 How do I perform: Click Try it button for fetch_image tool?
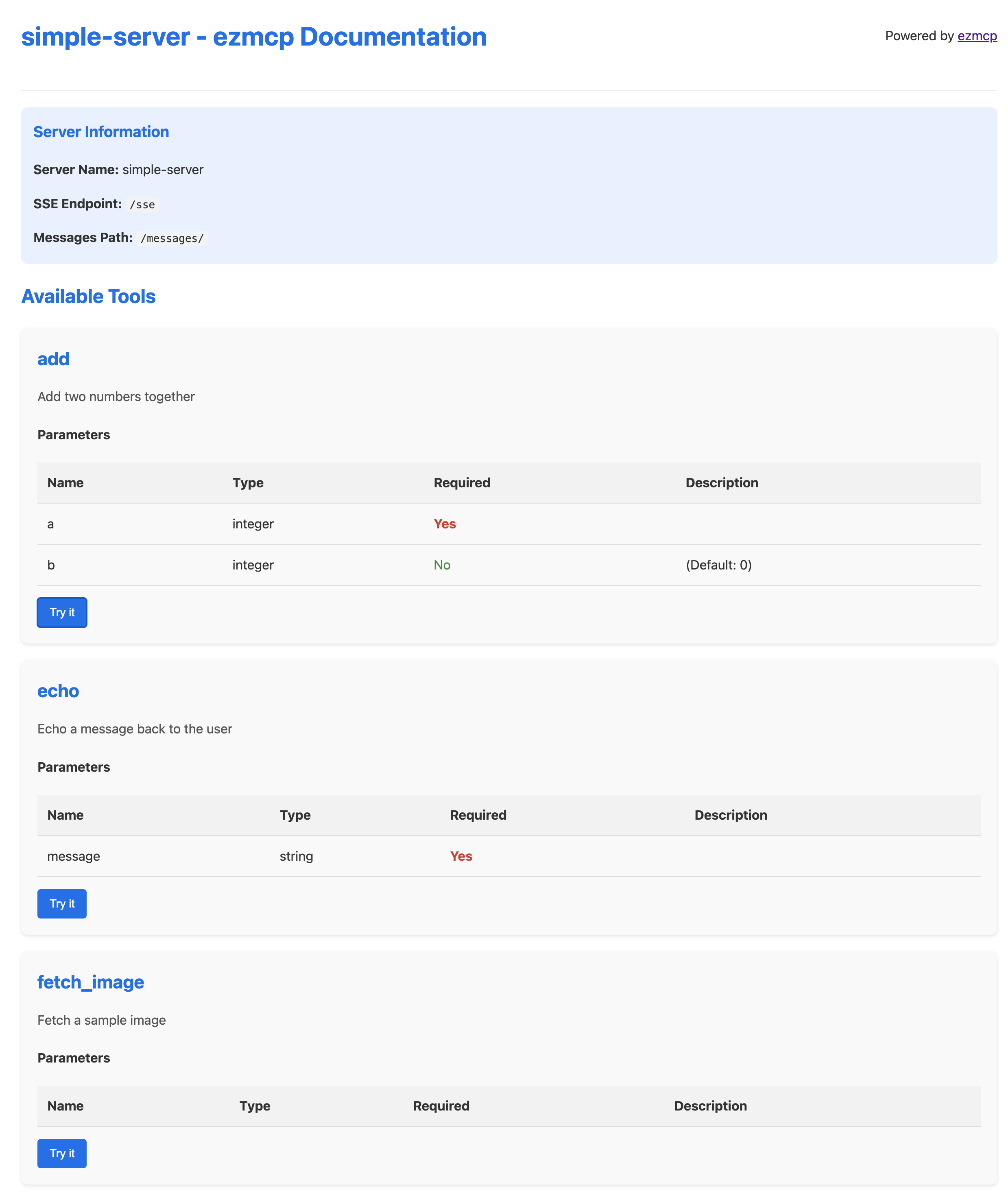(x=62, y=1153)
